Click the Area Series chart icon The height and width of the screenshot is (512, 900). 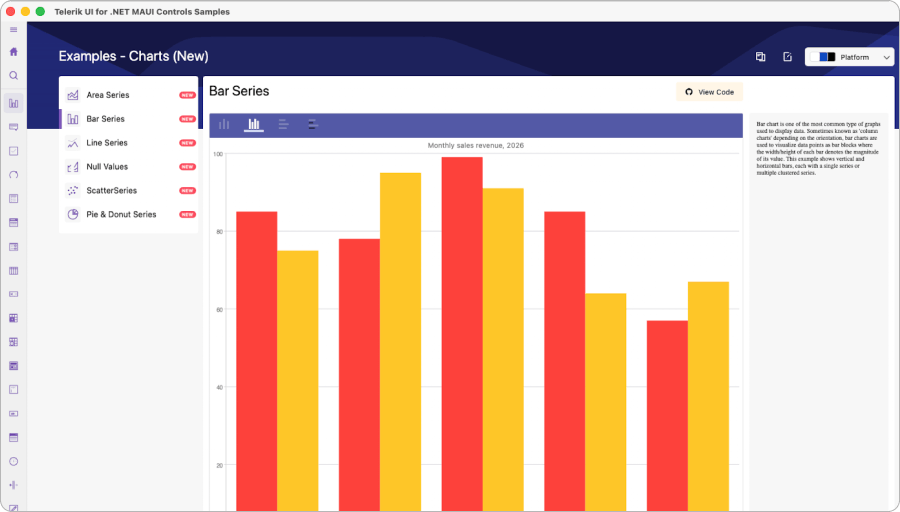(x=73, y=95)
